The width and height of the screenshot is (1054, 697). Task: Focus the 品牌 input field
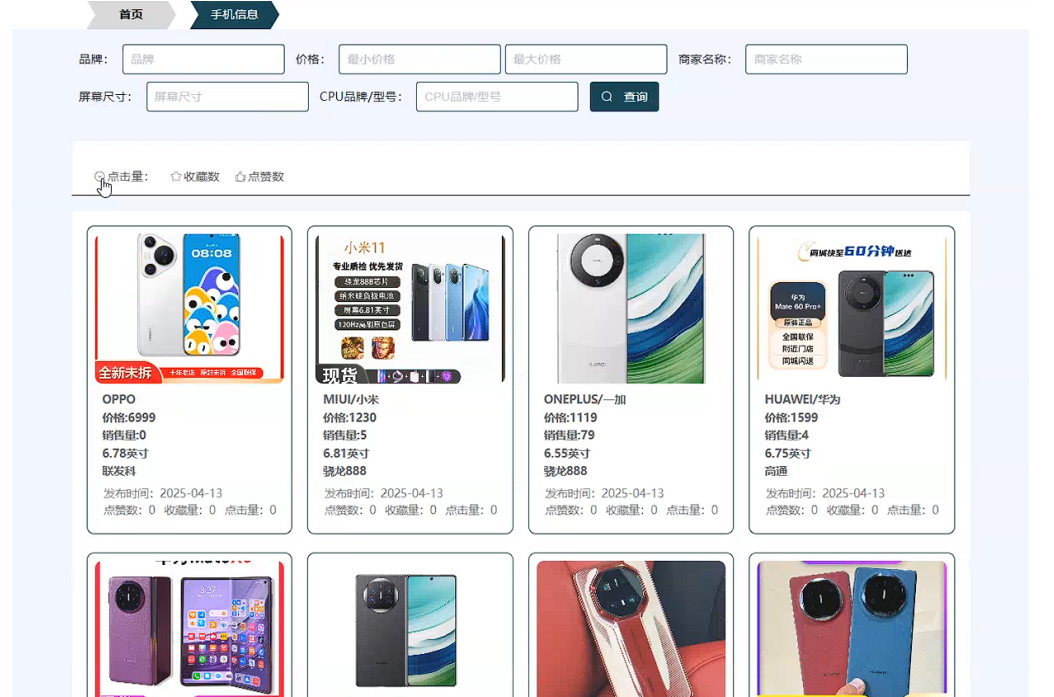(203, 59)
